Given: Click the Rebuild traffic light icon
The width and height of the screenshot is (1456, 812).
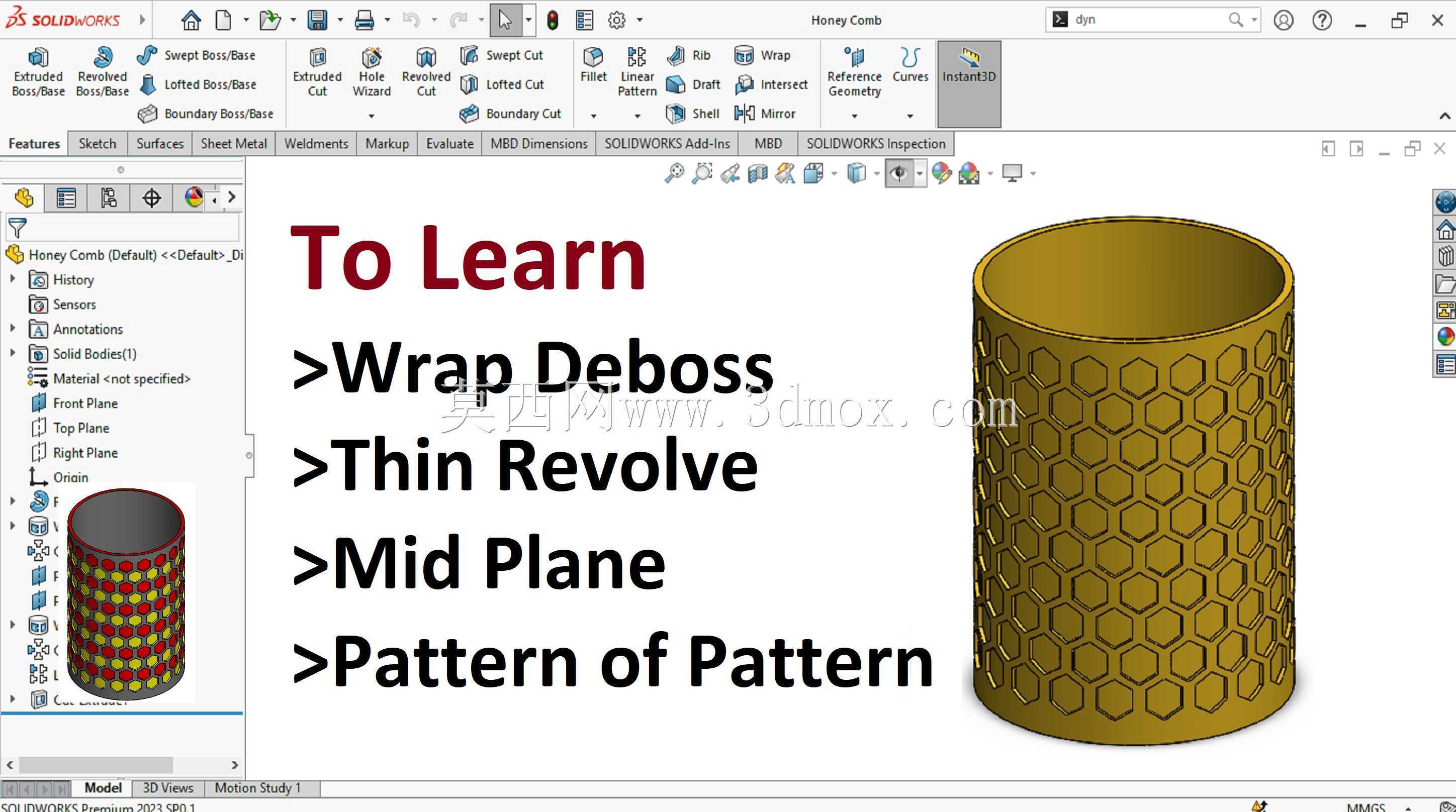Looking at the screenshot, I should 552,20.
